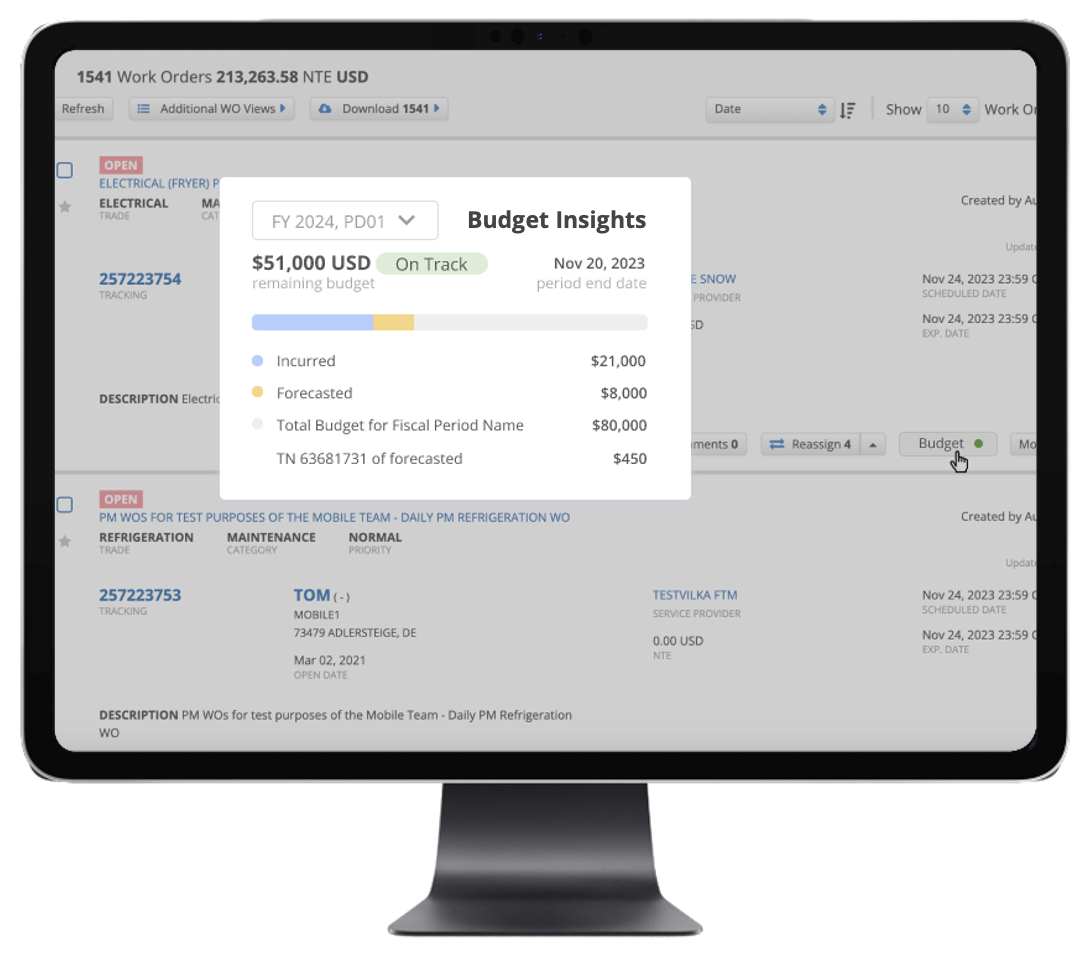Viewport: 1090px width, 954px height.
Task: Click the cloud download icon
Action: 325,108
